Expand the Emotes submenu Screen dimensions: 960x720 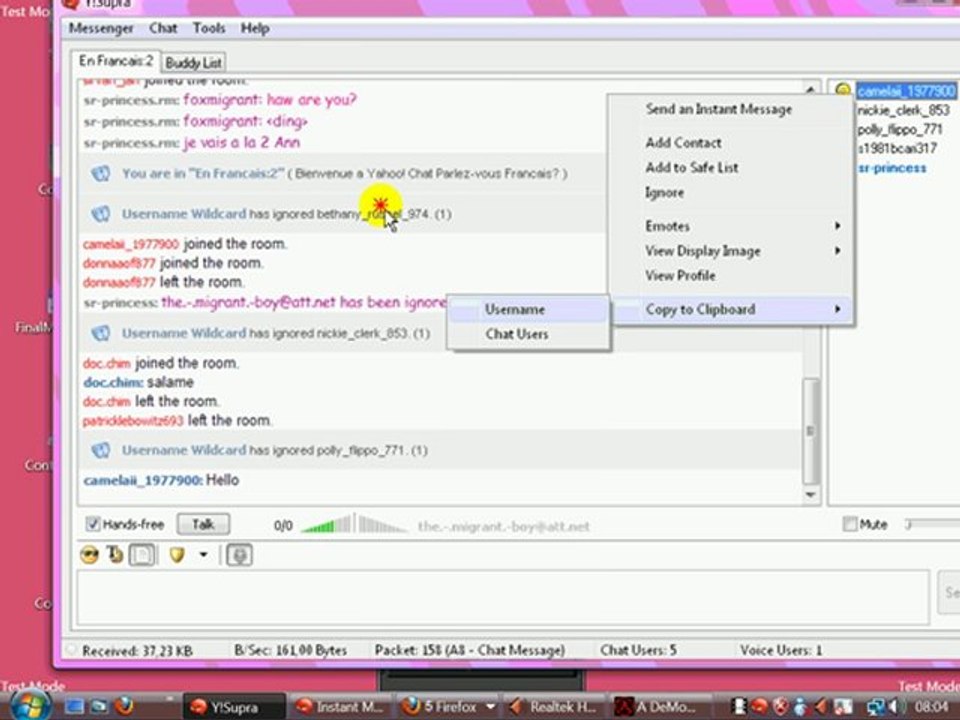(x=731, y=226)
